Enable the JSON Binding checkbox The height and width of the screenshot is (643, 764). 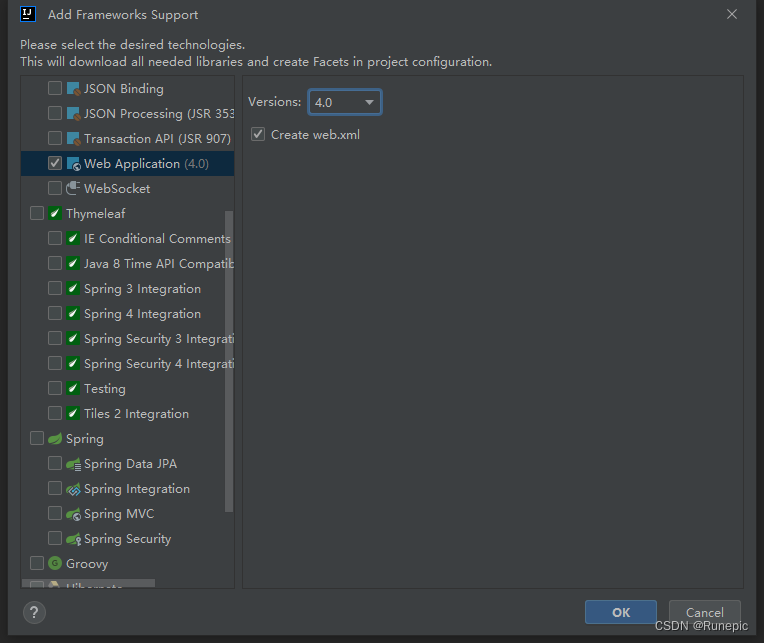(x=55, y=88)
